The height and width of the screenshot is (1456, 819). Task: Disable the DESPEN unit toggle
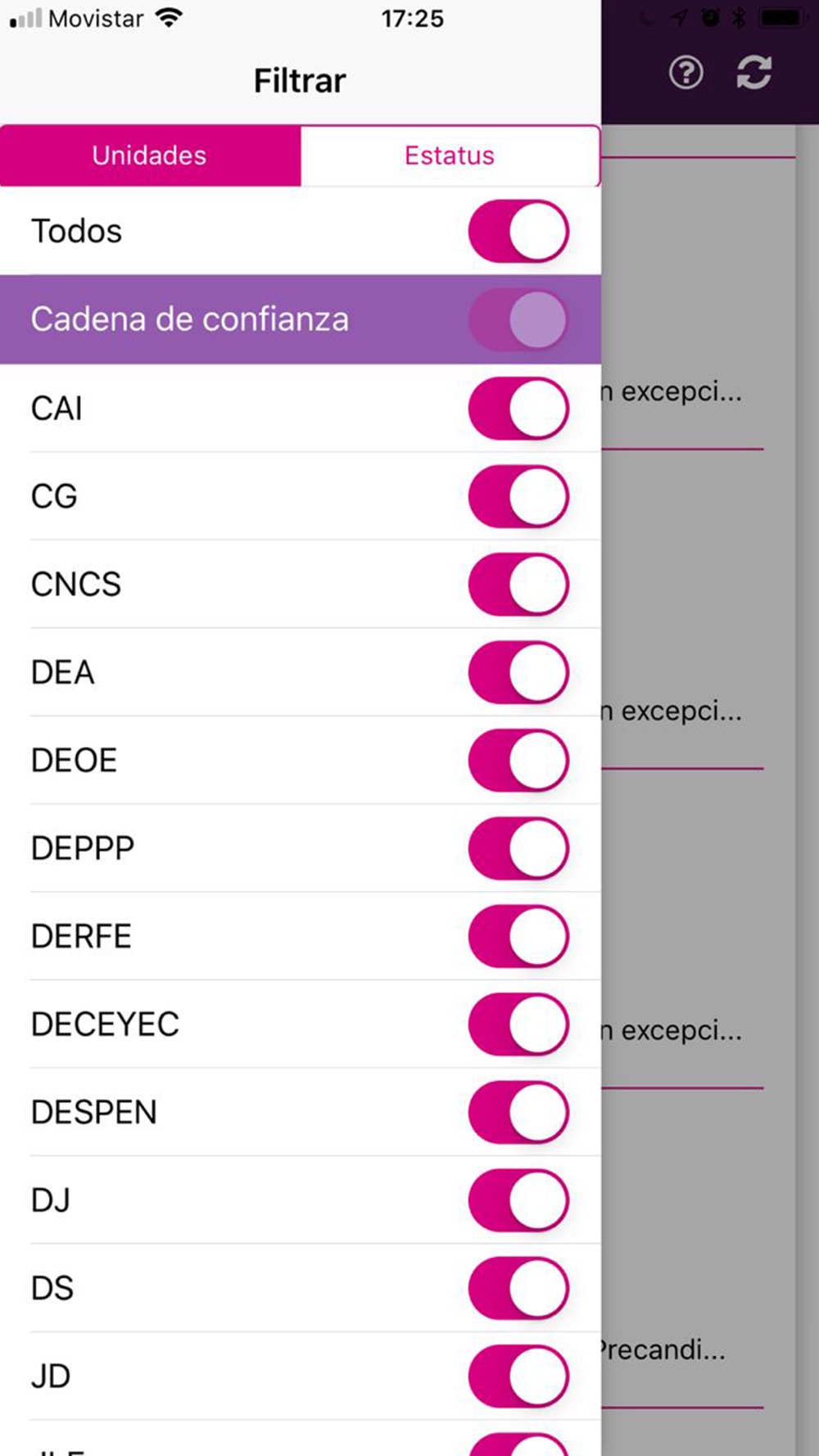click(518, 1112)
